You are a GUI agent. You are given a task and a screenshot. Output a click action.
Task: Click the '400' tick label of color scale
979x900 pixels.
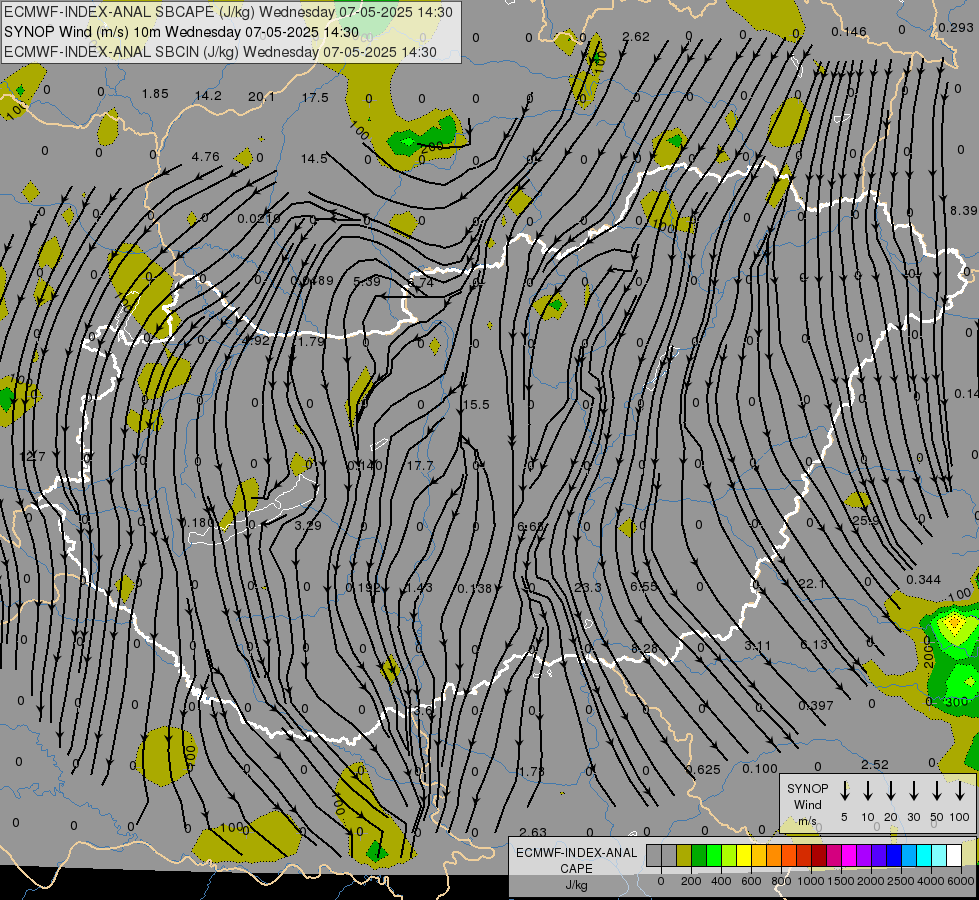(x=721, y=881)
